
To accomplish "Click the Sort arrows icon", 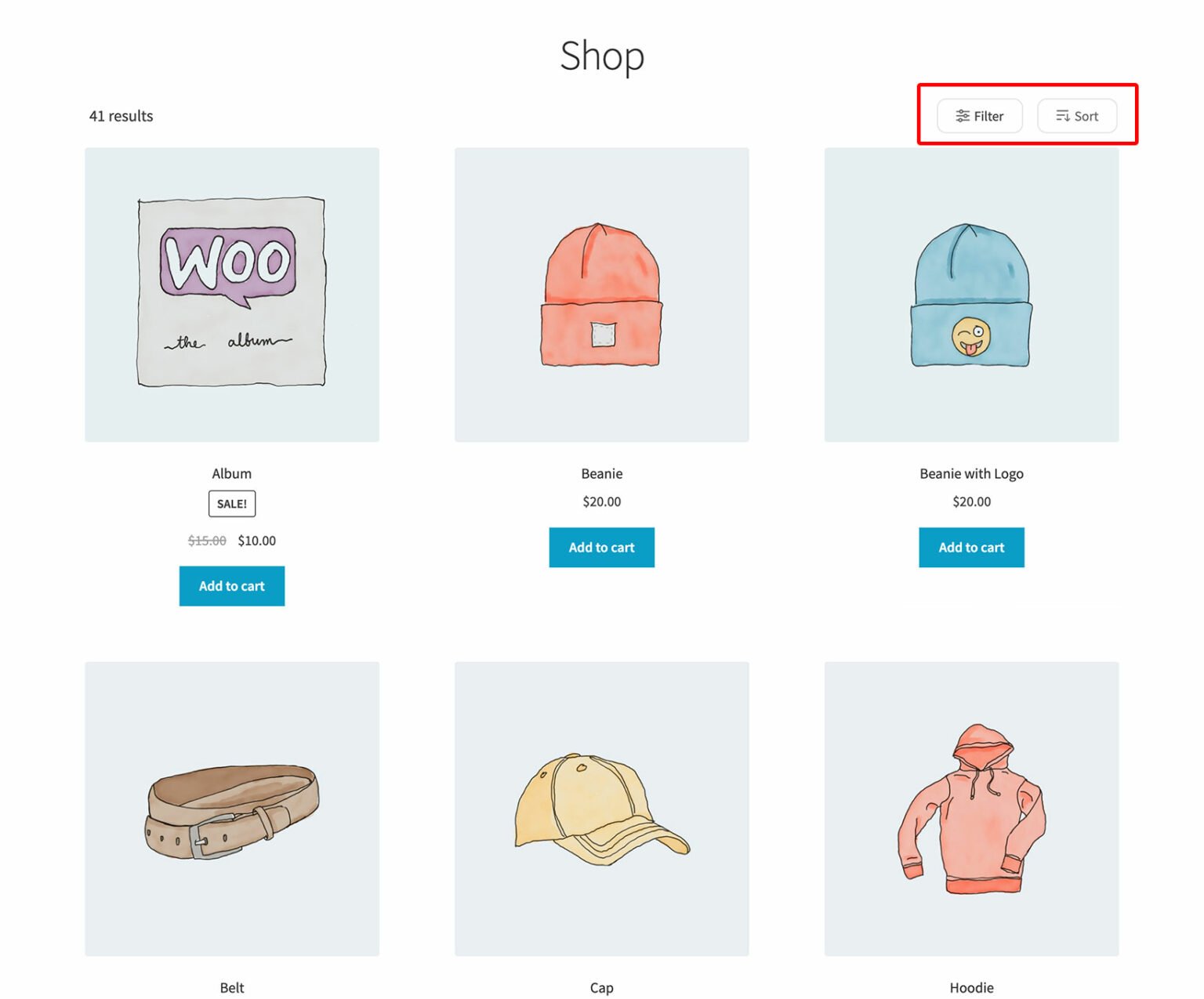I will (1064, 115).
